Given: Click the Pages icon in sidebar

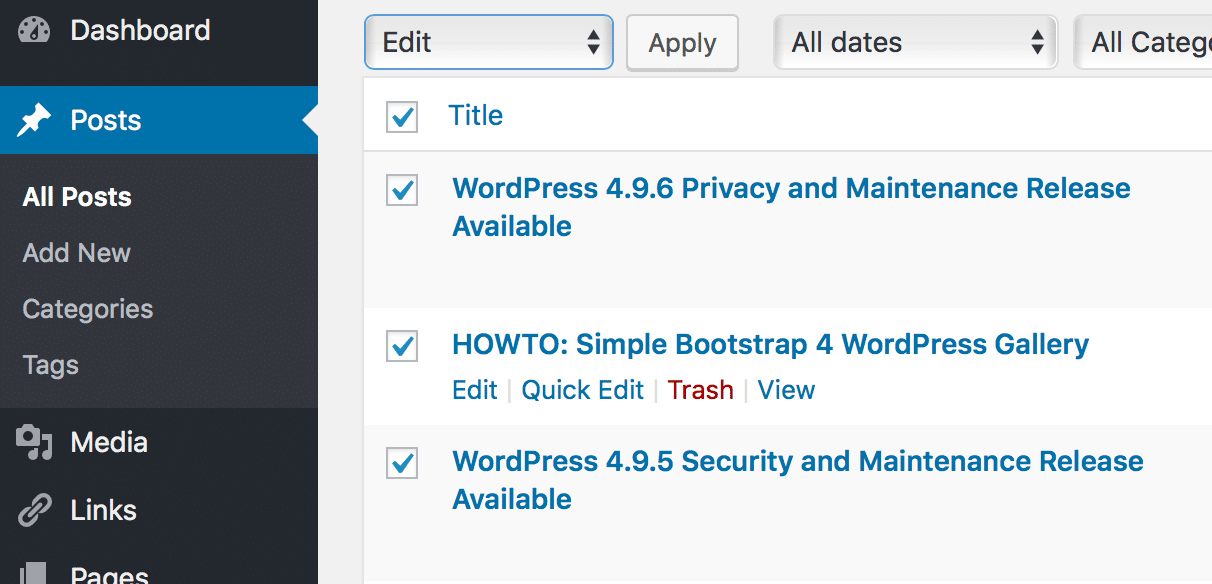Looking at the screenshot, I should click(34, 572).
